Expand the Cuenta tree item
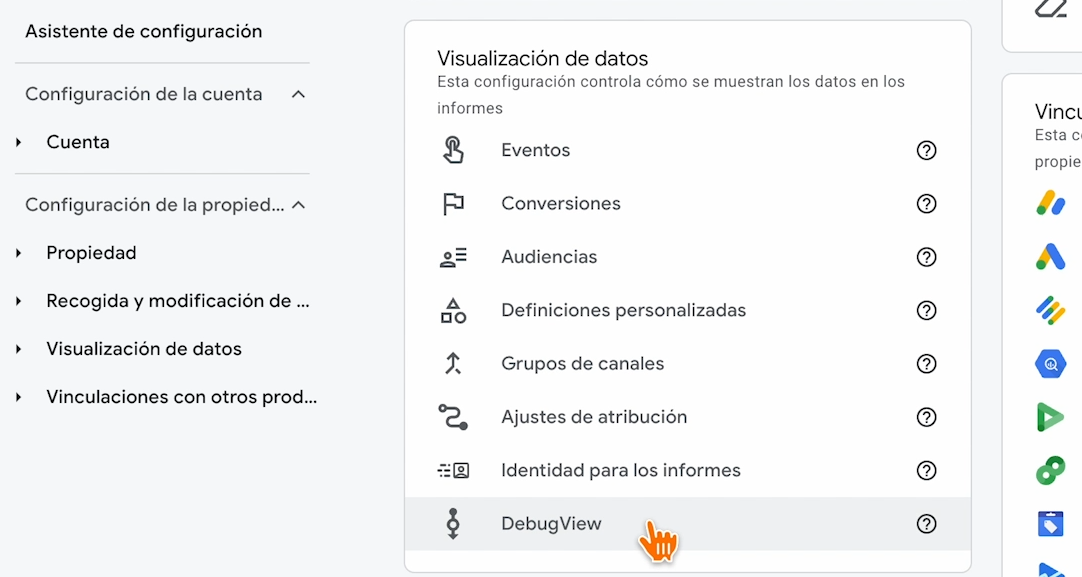The image size is (1082, 577). (19, 142)
